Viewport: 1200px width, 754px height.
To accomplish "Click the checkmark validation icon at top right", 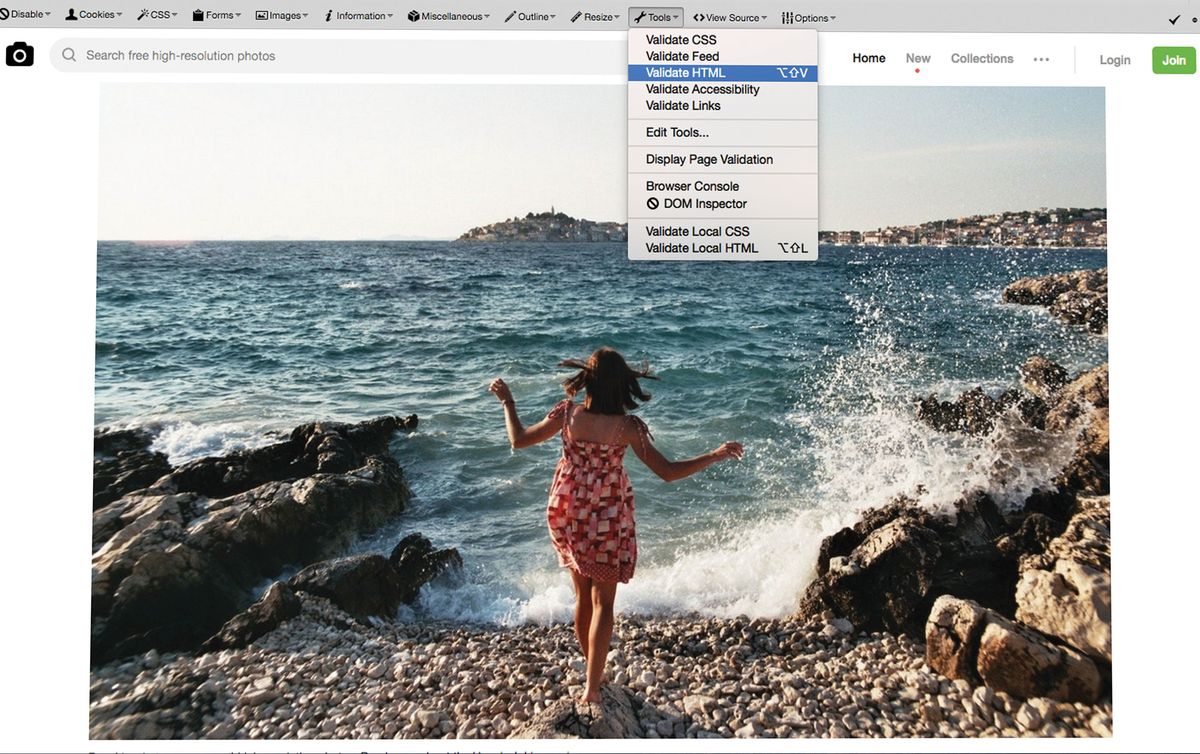I will click(x=1174, y=18).
